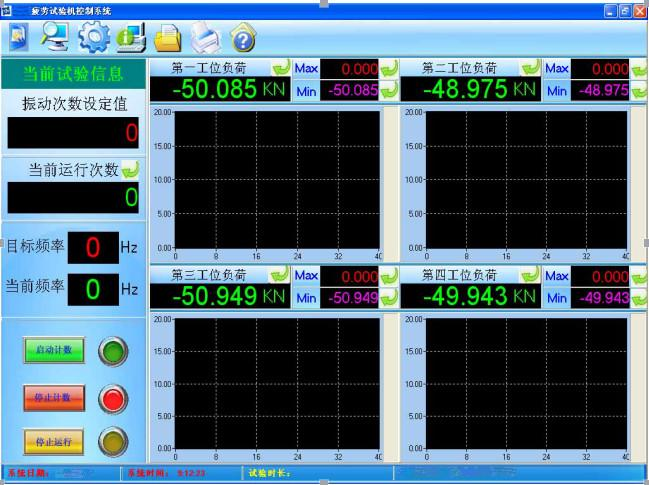Click green arrow next to 第一工位负荷
The width and height of the screenshot is (649, 485).
[x=281, y=67]
